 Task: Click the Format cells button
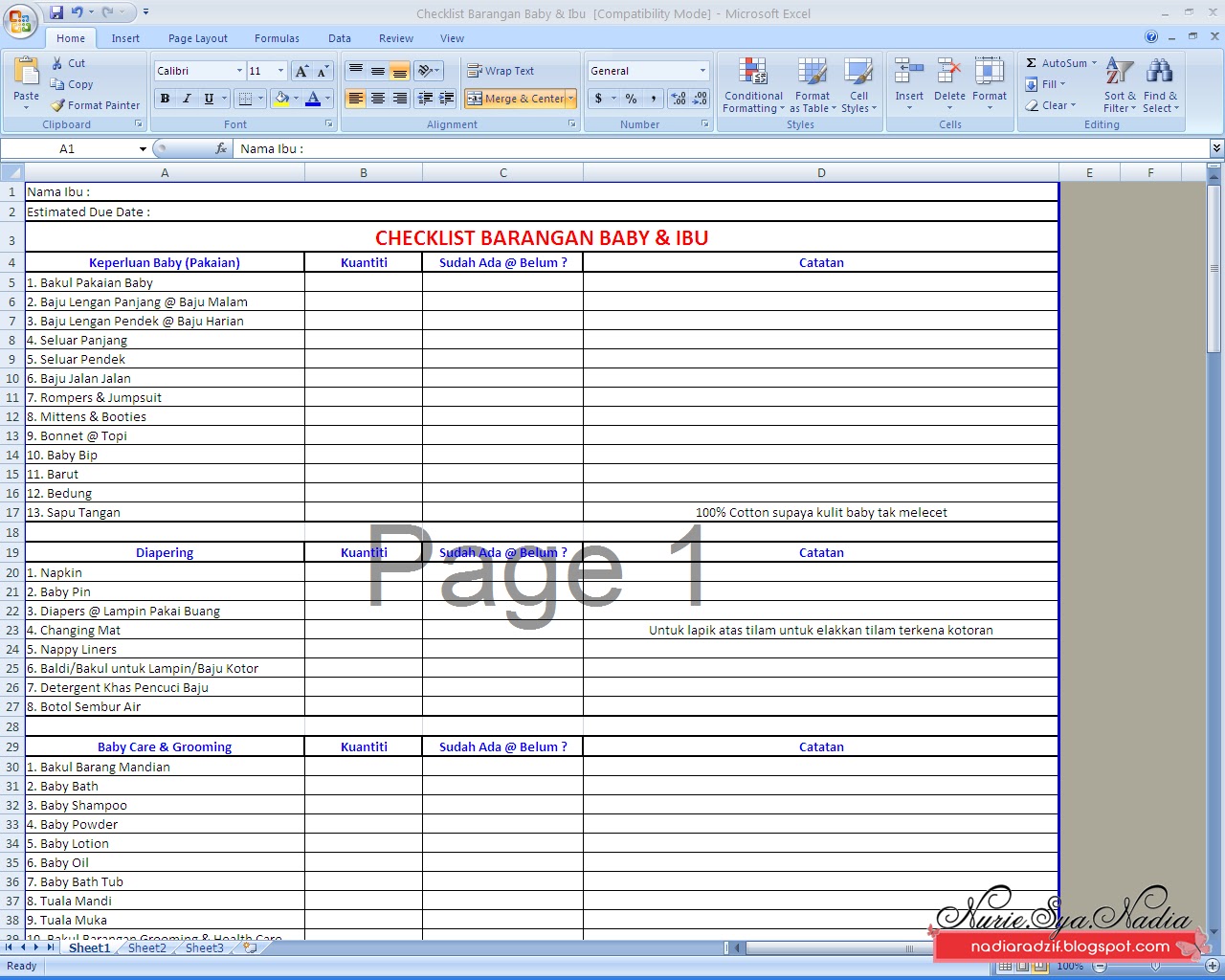pyautogui.click(x=990, y=85)
